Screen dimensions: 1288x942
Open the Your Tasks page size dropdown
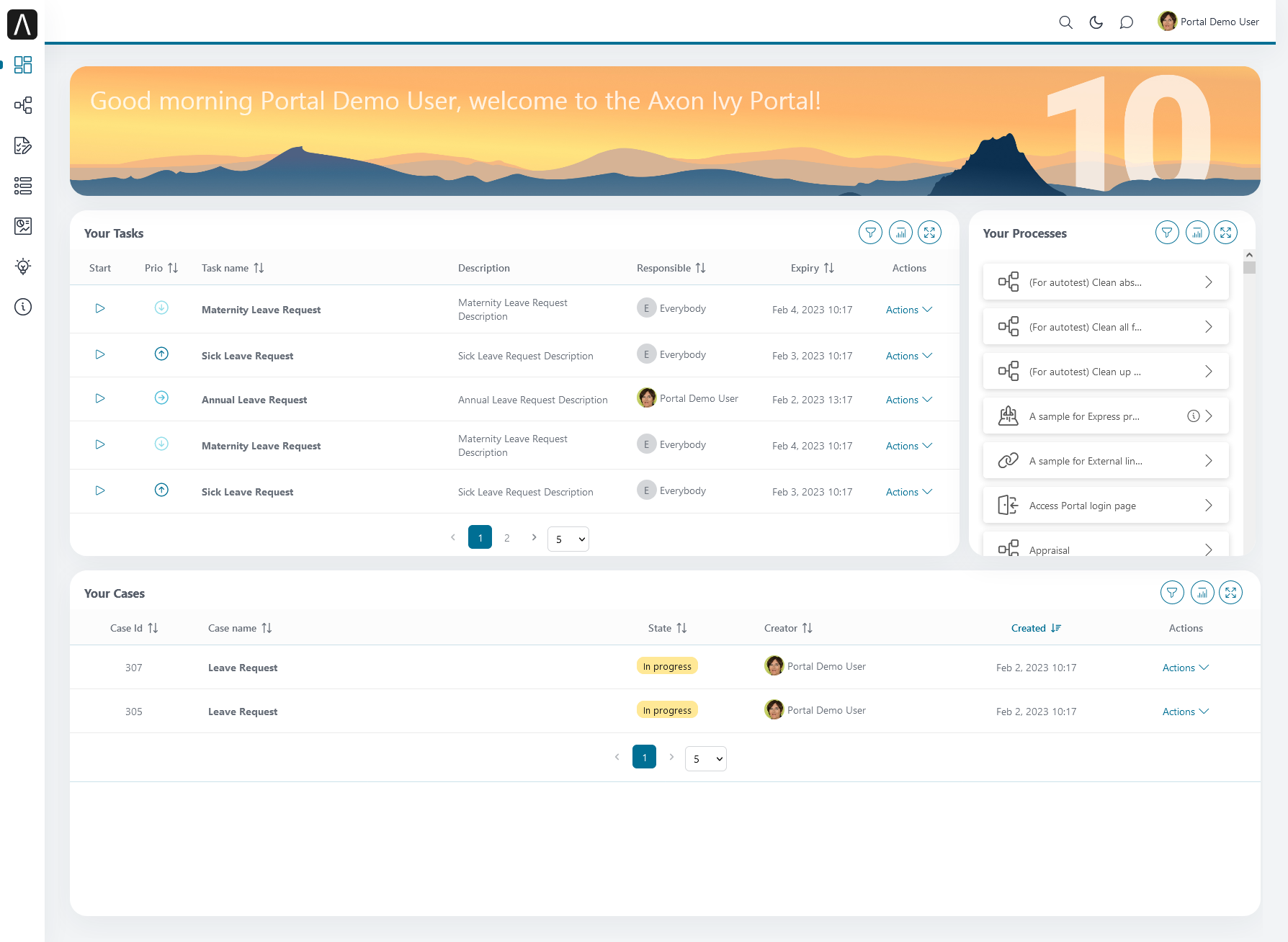568,539
